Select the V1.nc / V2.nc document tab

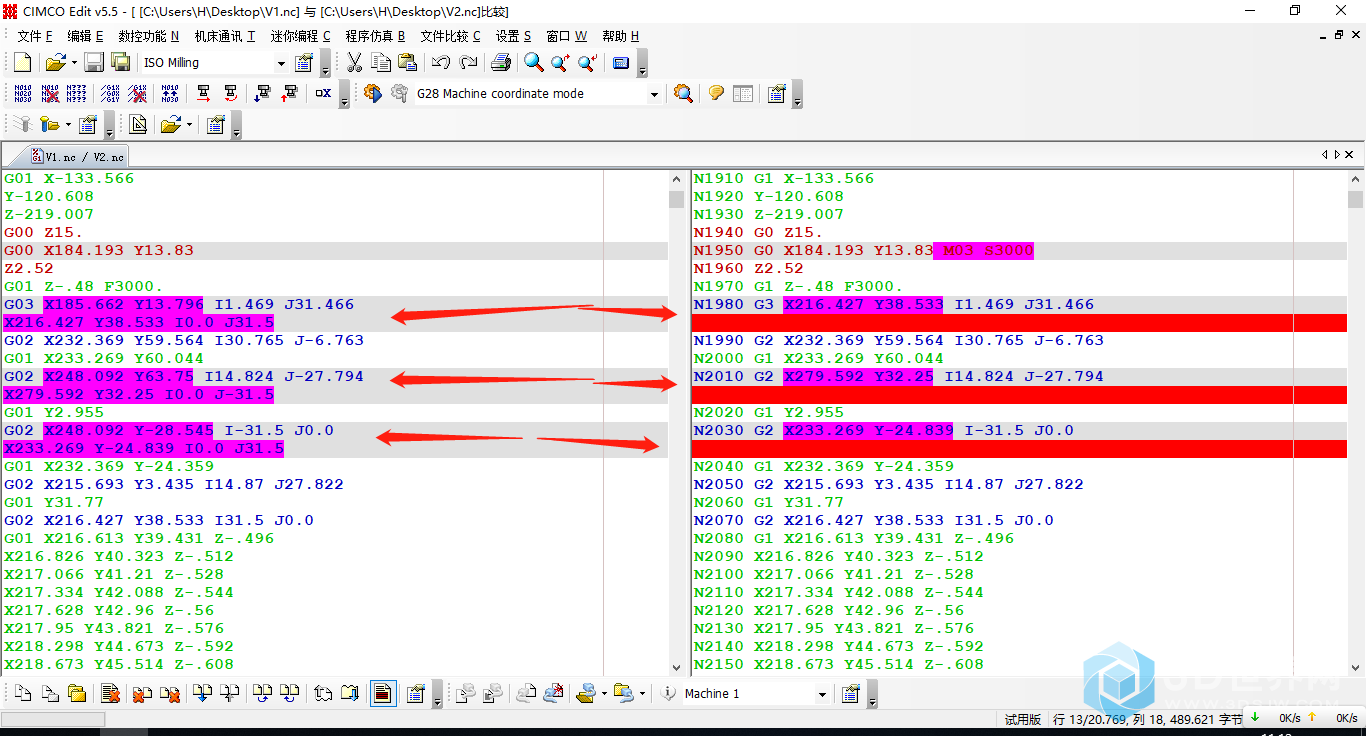tap(78, 156)
